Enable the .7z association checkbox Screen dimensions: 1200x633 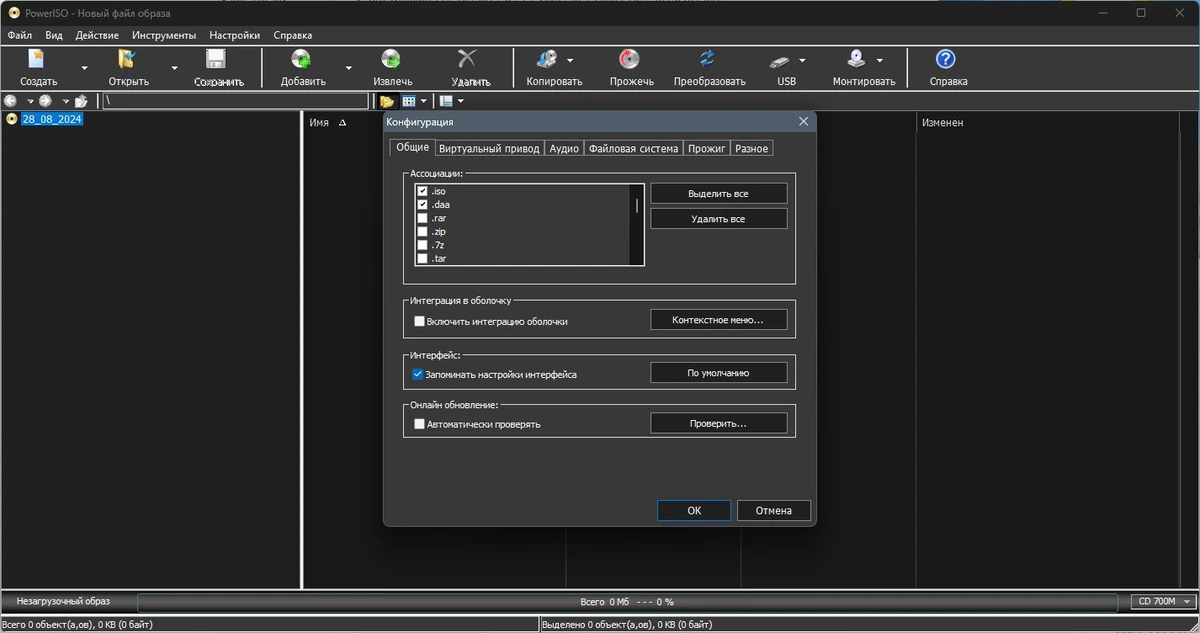[x=422, y=245]
